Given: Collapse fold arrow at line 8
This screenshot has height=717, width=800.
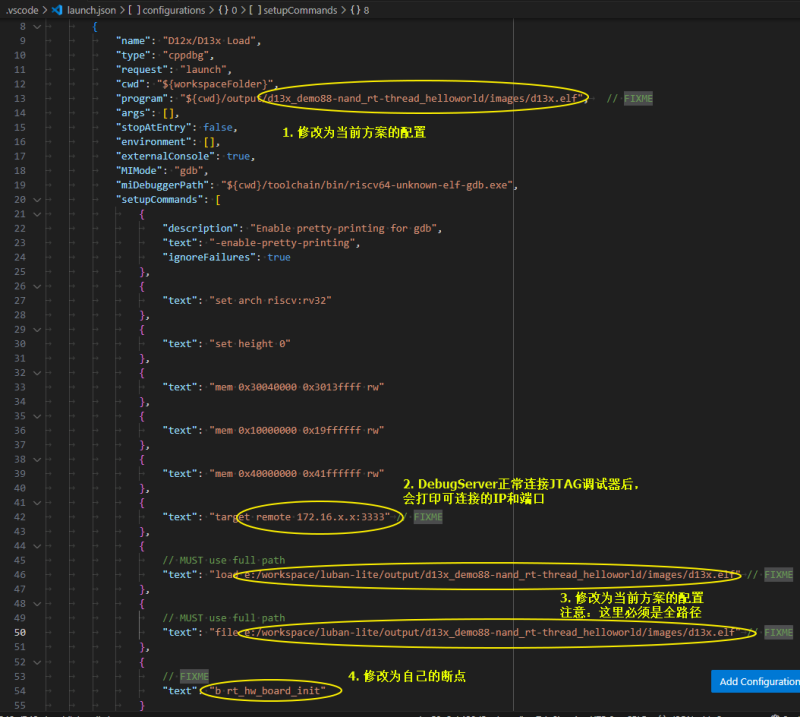Looking at the screenshot, I should click(37, 27).
